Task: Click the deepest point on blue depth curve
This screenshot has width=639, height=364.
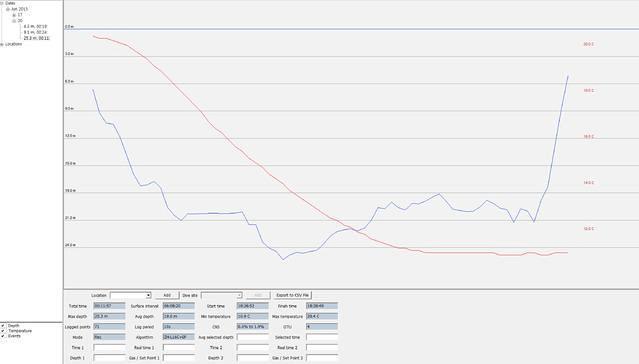Action: 284,259
